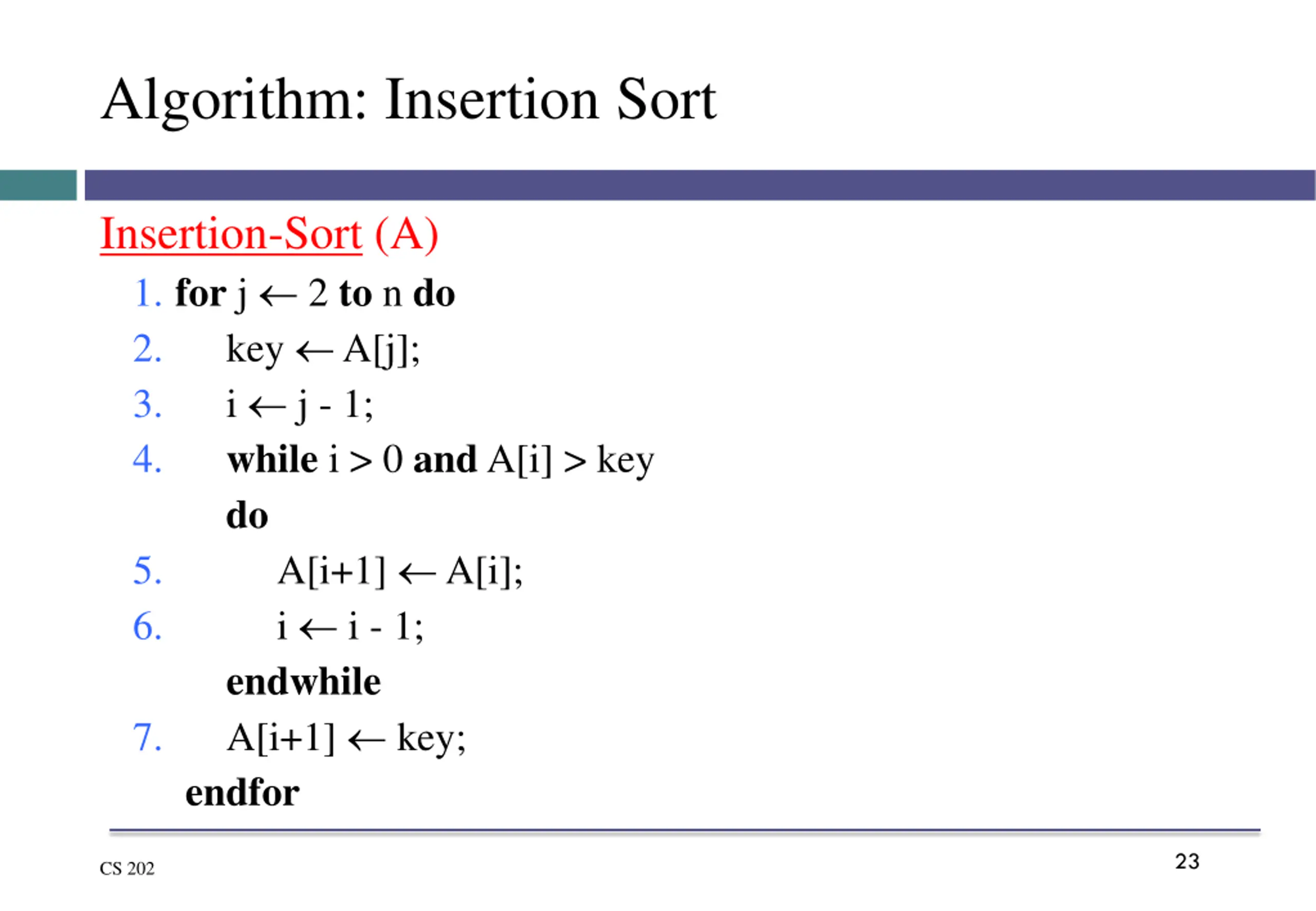Click the blue line number 1
Screen dimensions: 1316x911
[147, 294]
